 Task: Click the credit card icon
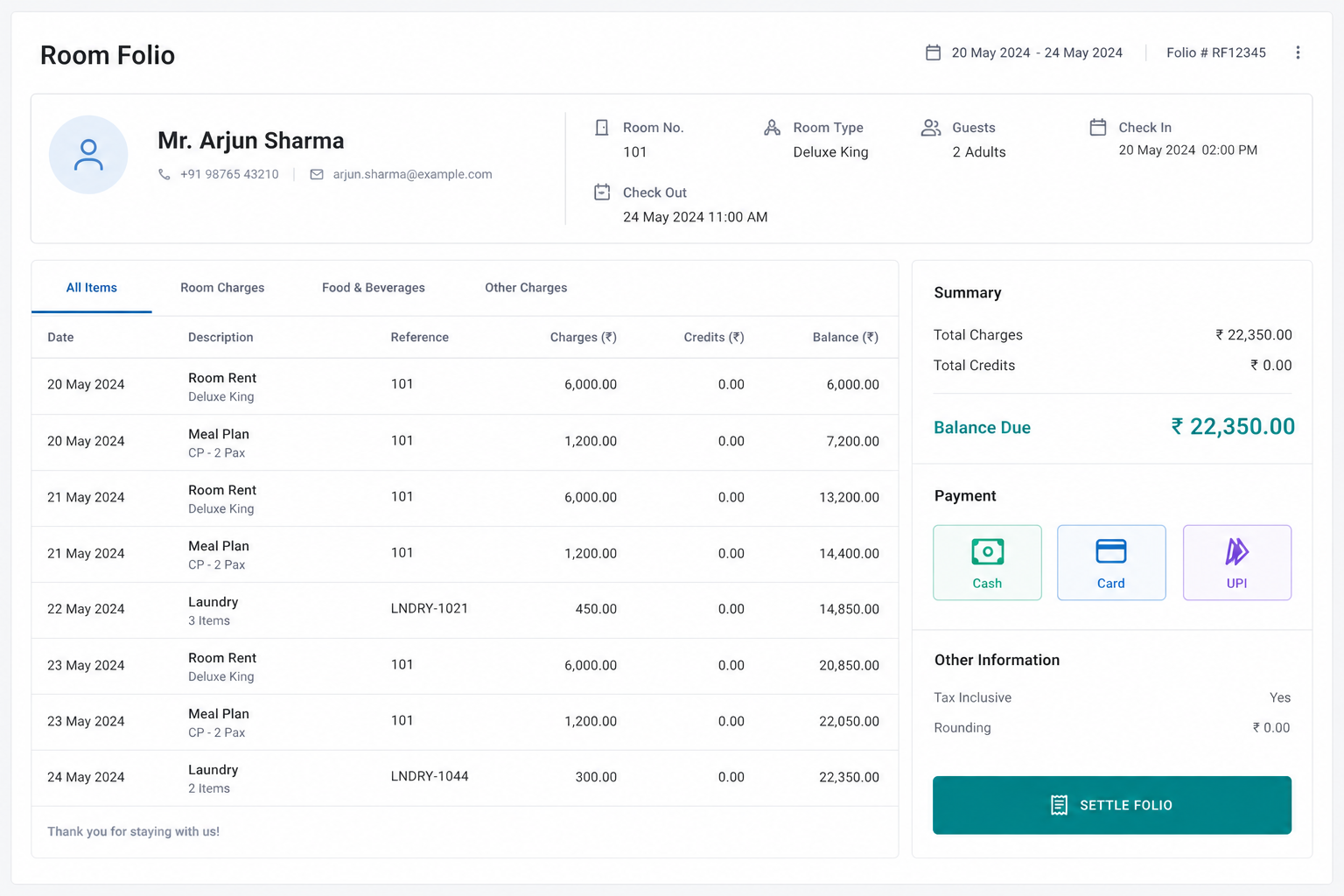click(x=1111, y=551)
